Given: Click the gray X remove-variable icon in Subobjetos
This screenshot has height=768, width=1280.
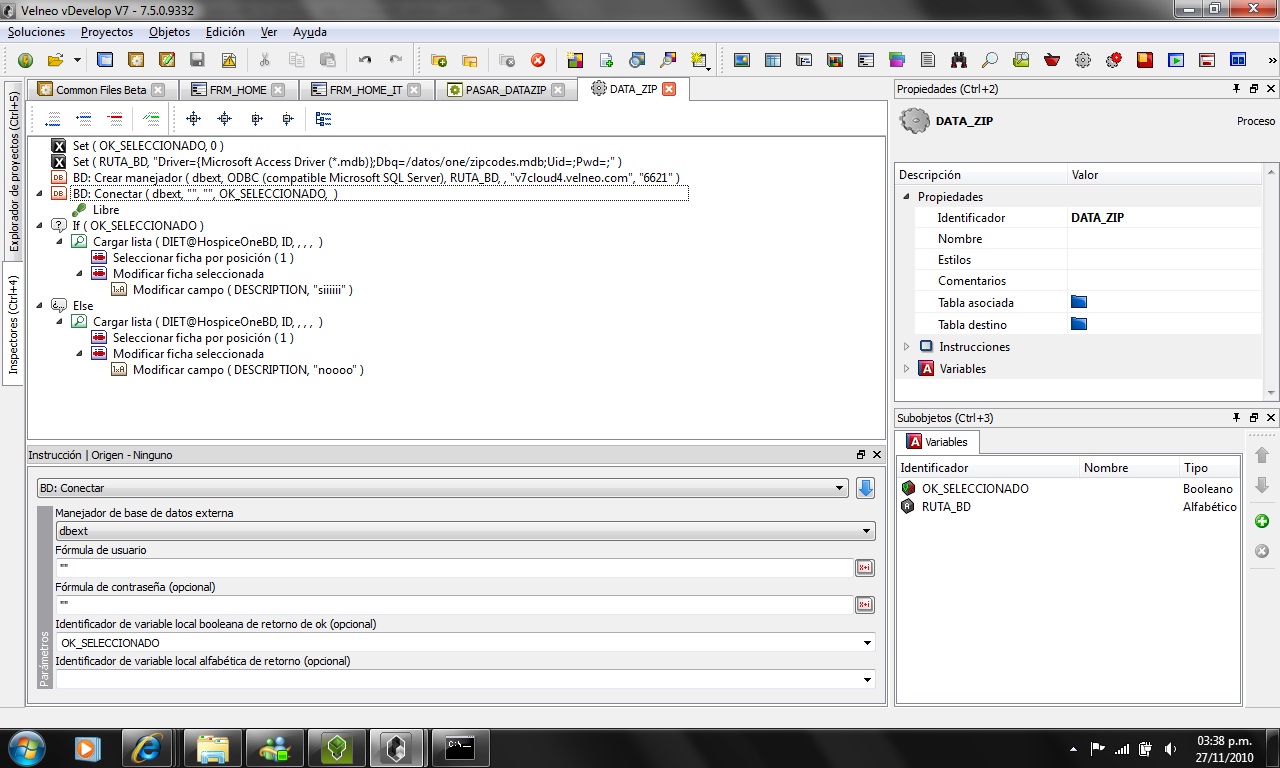Looking at the screenshot, I should pyautogui.click(x=1262, y=551).
